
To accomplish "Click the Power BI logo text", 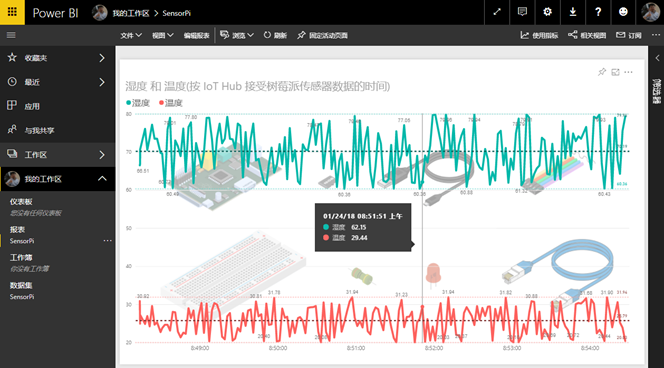I will pos(55,13).
